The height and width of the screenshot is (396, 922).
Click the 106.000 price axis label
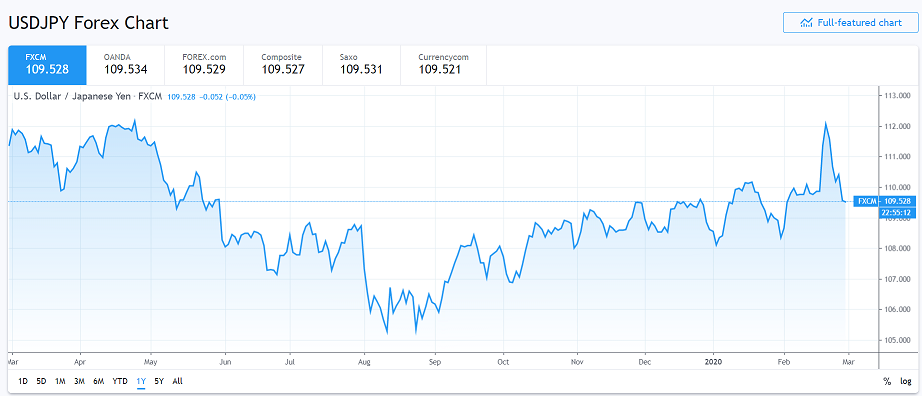(897, 310)
